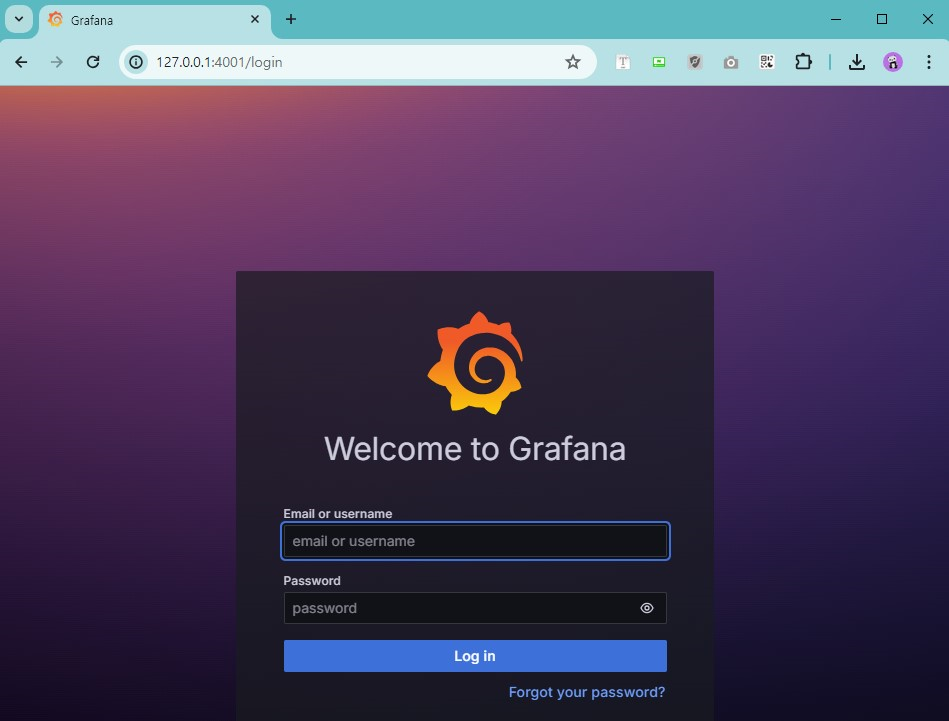Image resolution: width=949 pixels, height=721 pixels.
Task: Expand the tab search dropdown
Action: click(x=19, y=19)
